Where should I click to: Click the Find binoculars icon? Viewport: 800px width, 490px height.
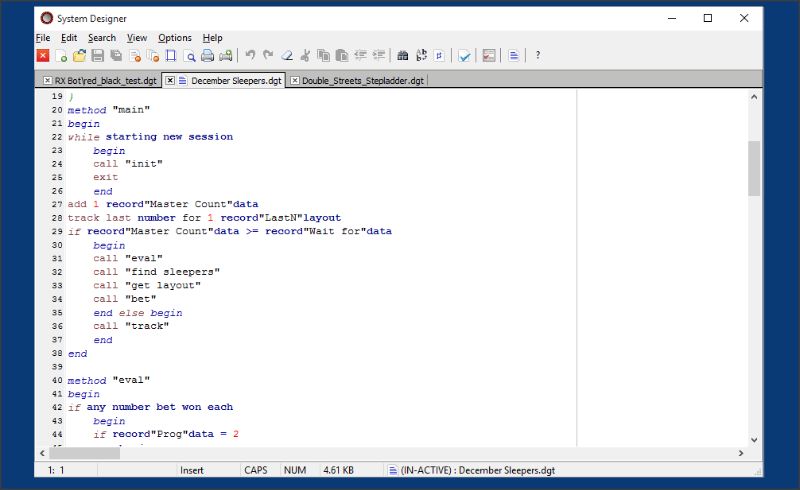click(403, 56)
